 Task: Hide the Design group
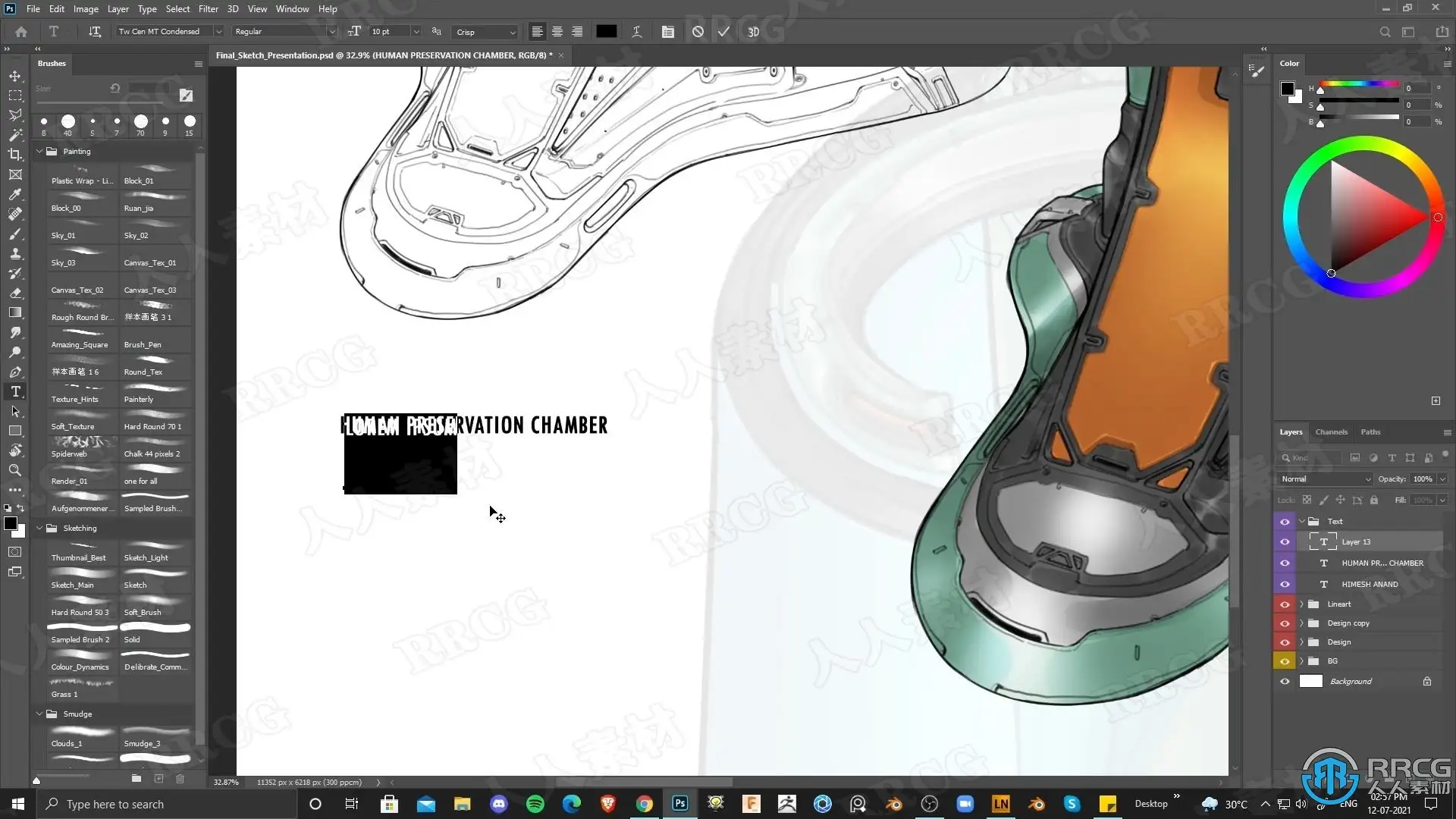coord(1285,642)
